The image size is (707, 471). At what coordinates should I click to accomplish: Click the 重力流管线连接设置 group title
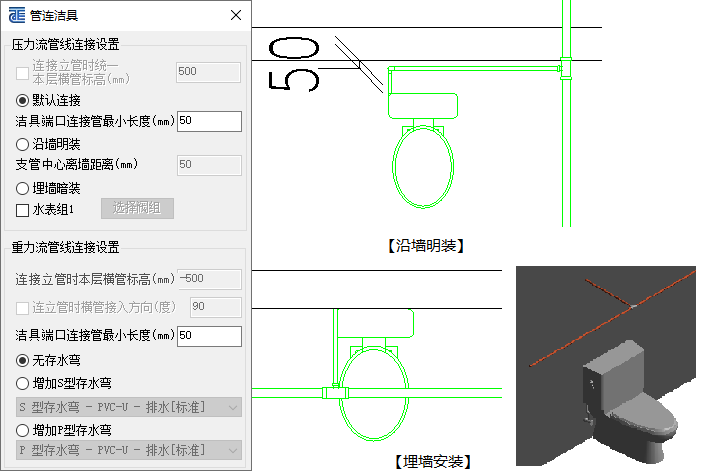[65, 247]
